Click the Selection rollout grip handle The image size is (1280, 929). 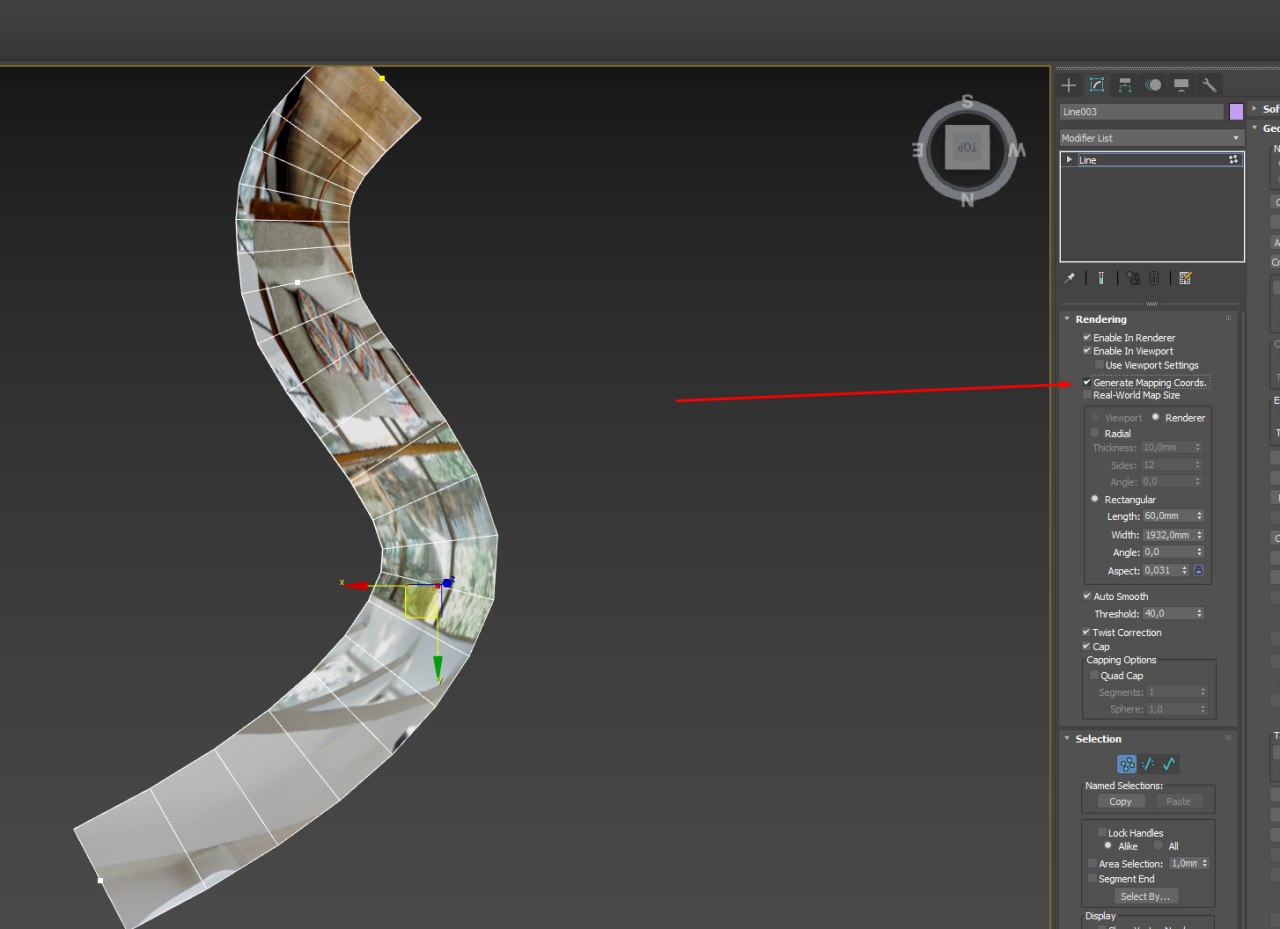pyautogui.click(x=1229, y=739)
